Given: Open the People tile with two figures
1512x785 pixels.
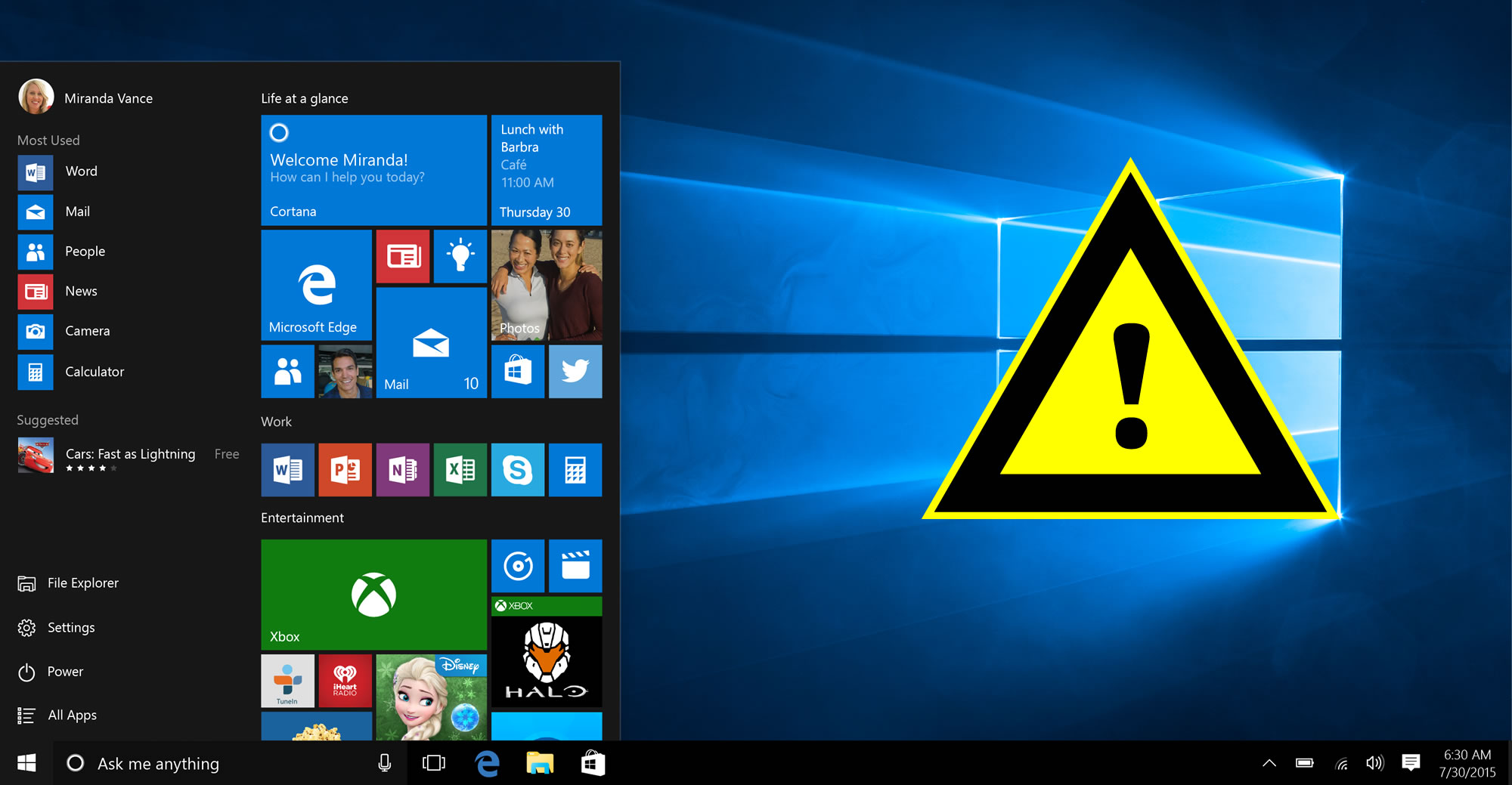Looking at the screenshot, I should 287,372.
